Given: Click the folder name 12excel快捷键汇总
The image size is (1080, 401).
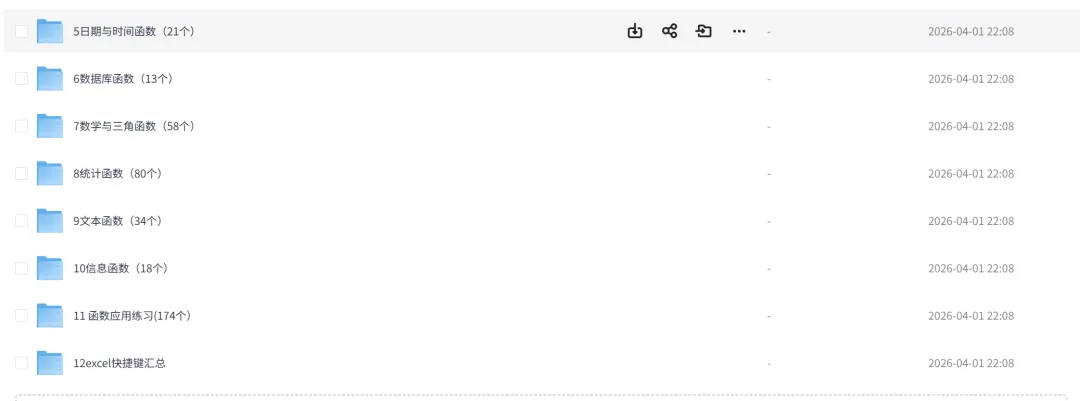Looking at the screenshot, I should click(x=119, y=363).
